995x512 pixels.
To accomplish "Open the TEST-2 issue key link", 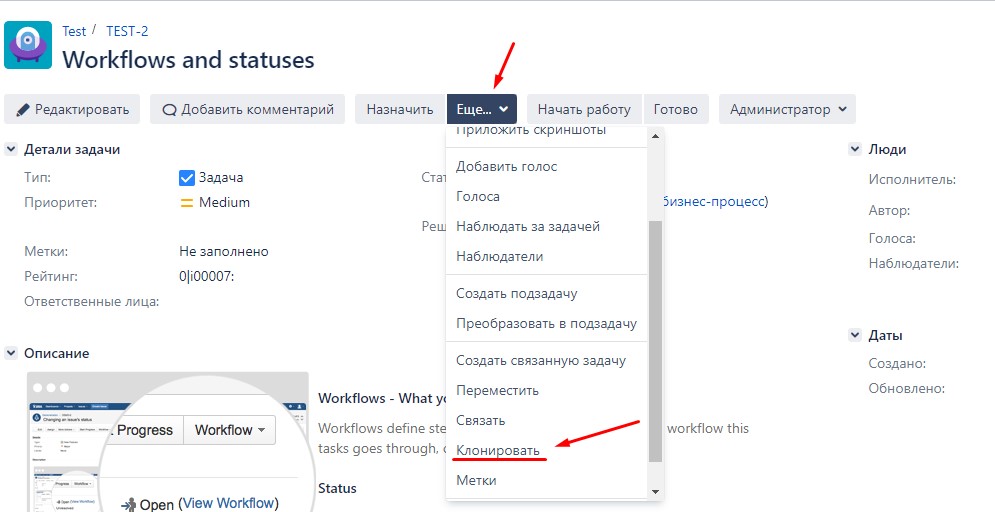I will tap(127, 31).
